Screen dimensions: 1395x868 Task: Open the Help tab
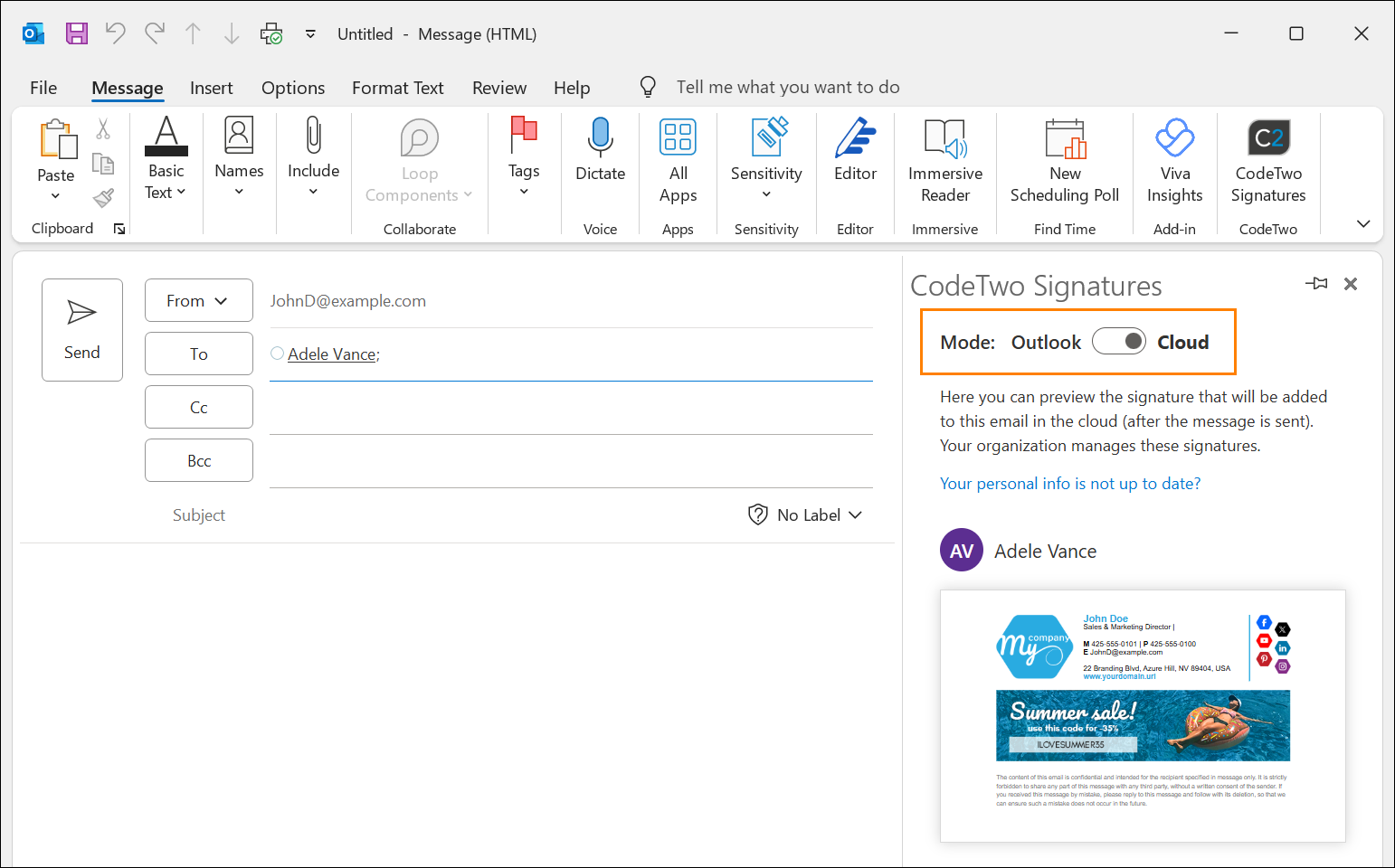[572, 88]
